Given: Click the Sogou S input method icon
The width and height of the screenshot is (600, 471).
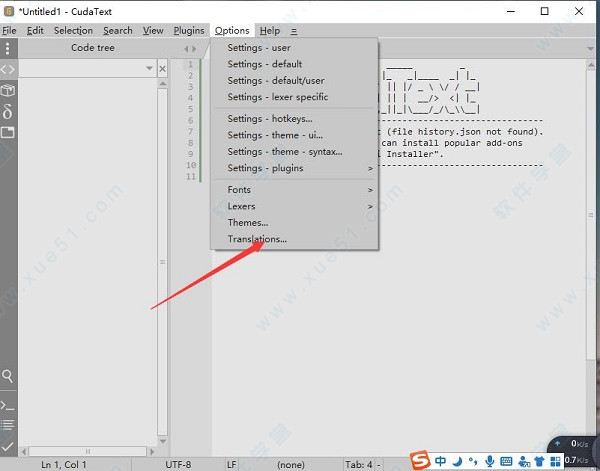Looking at the screenshot, I should coord(421,460).
